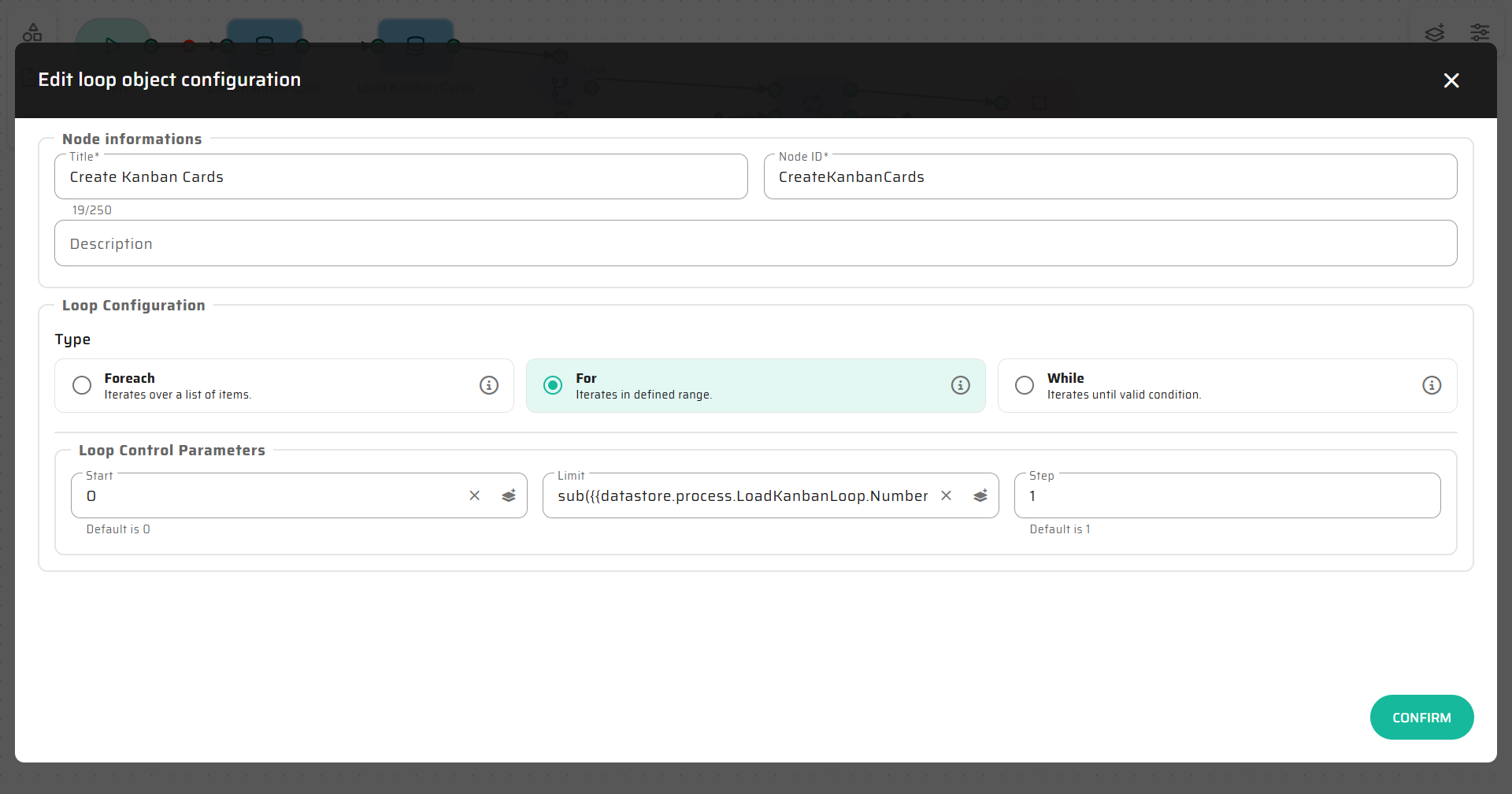1512x794 pixels.
Task: Clear the Start field value
Action: point(475,495)
